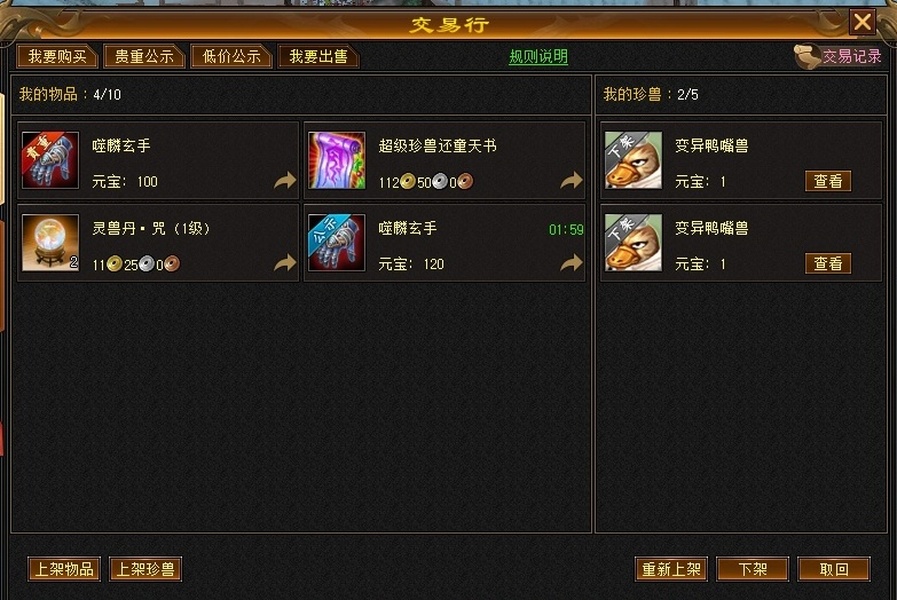897x600 pixels.
Task: Click the second 变异鸭嘴兽 pet portrait
Action: (633, 243)
